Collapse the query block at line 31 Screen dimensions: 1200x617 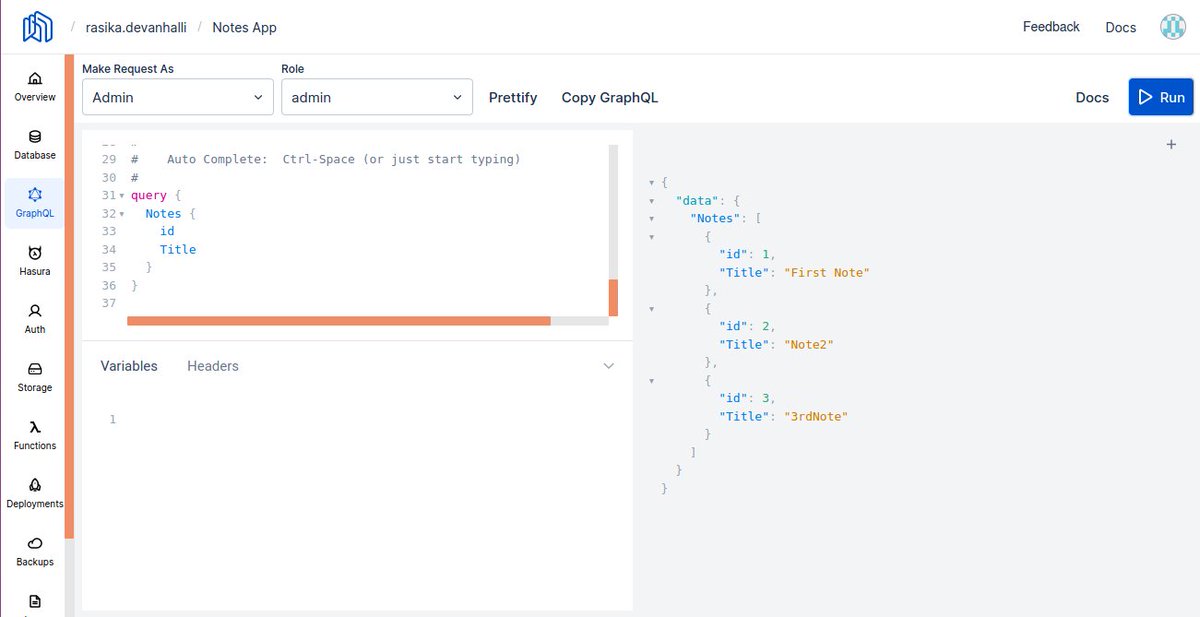121,196
